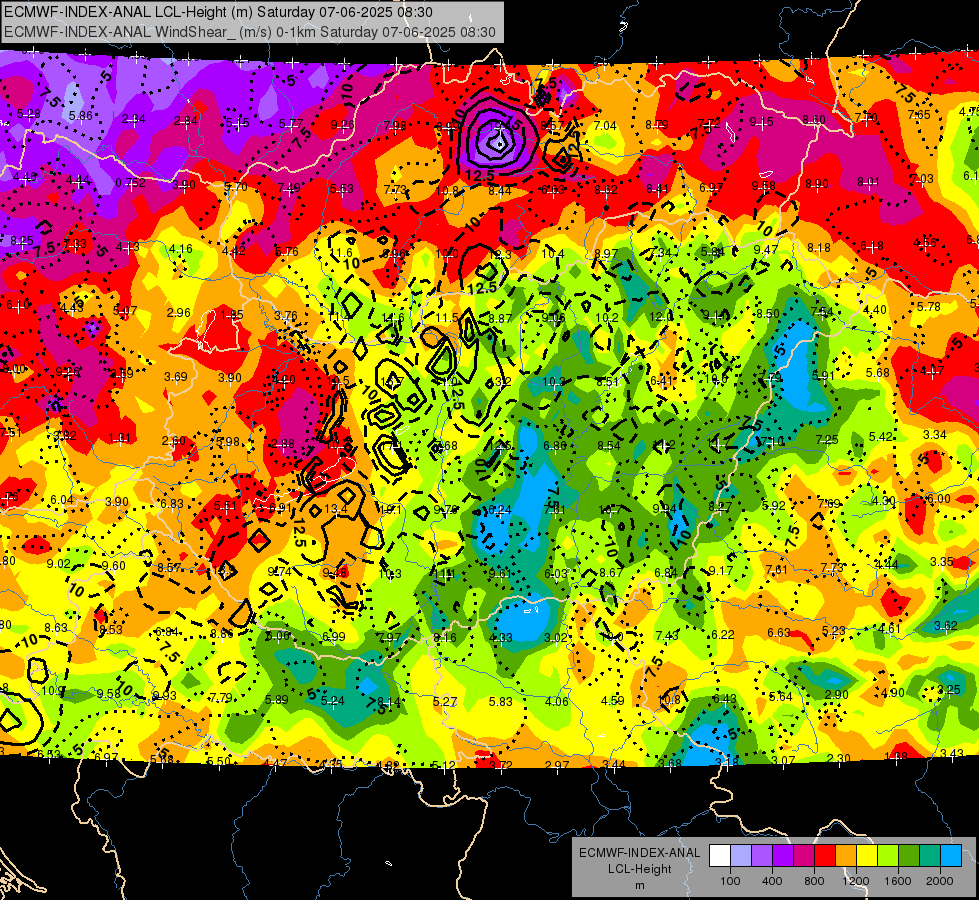
Task: Click the wind shear value 5.78
Action: (928, 307)
